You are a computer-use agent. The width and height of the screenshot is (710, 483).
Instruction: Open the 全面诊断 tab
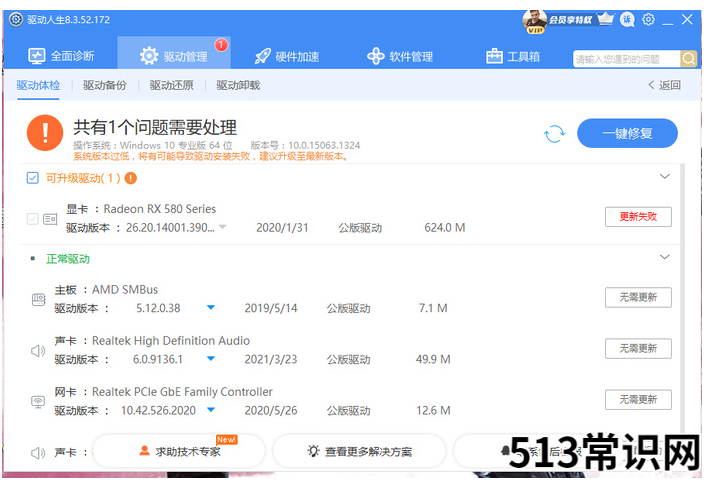coord(61,56)
